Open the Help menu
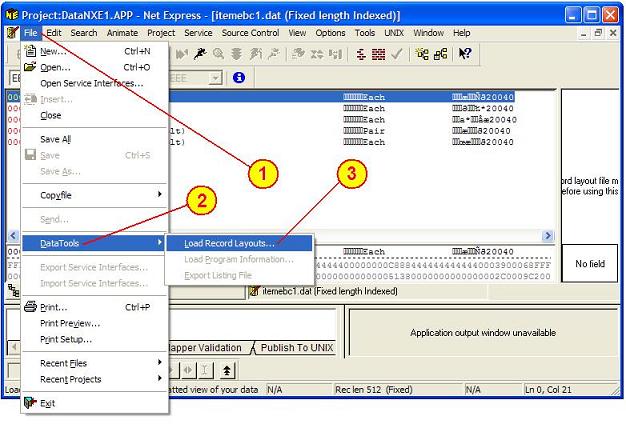Image resolution: width=626 pixels, height=424 pixels. [x=462, y=33]
